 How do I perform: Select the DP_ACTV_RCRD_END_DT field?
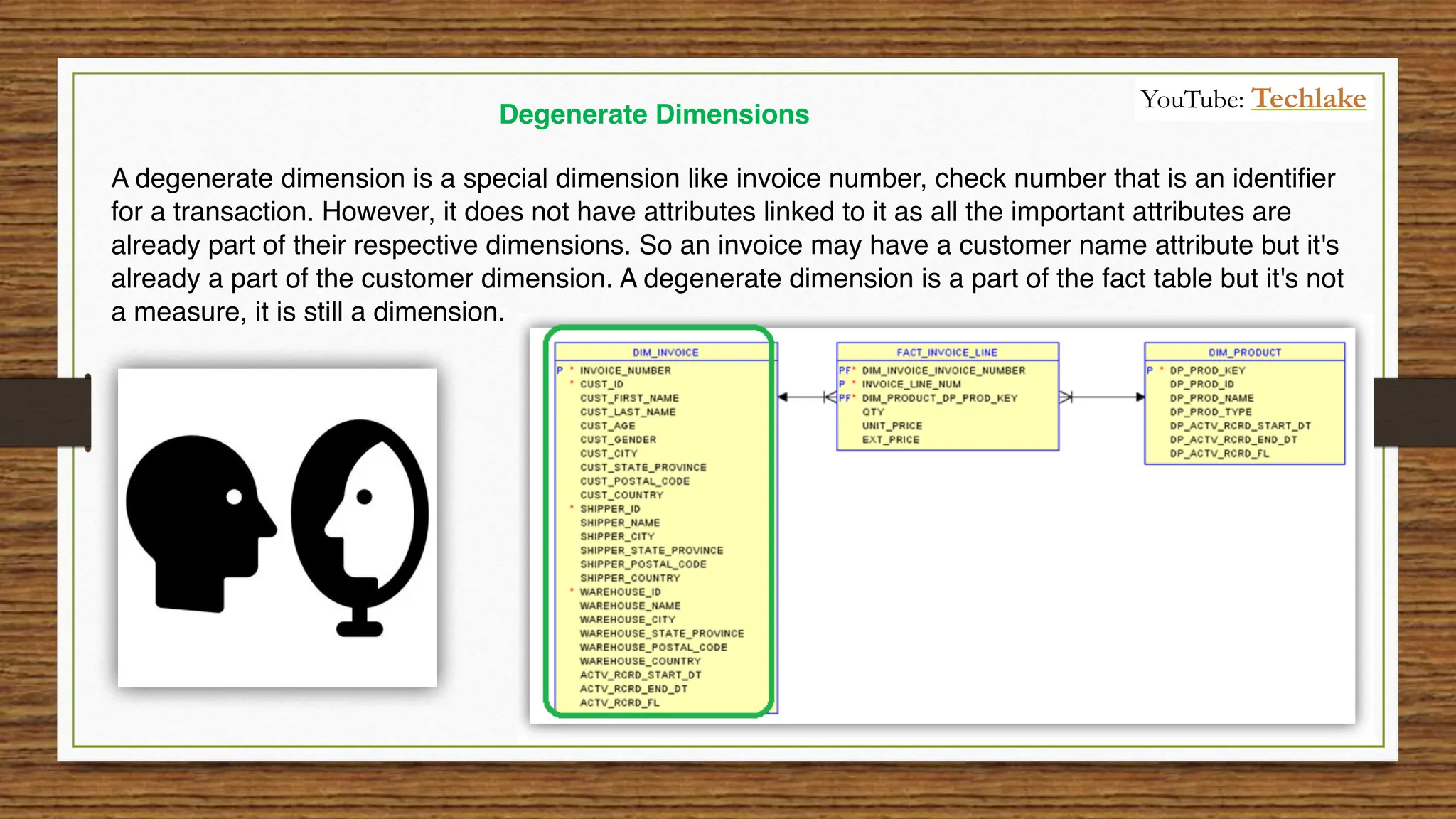1233,440
